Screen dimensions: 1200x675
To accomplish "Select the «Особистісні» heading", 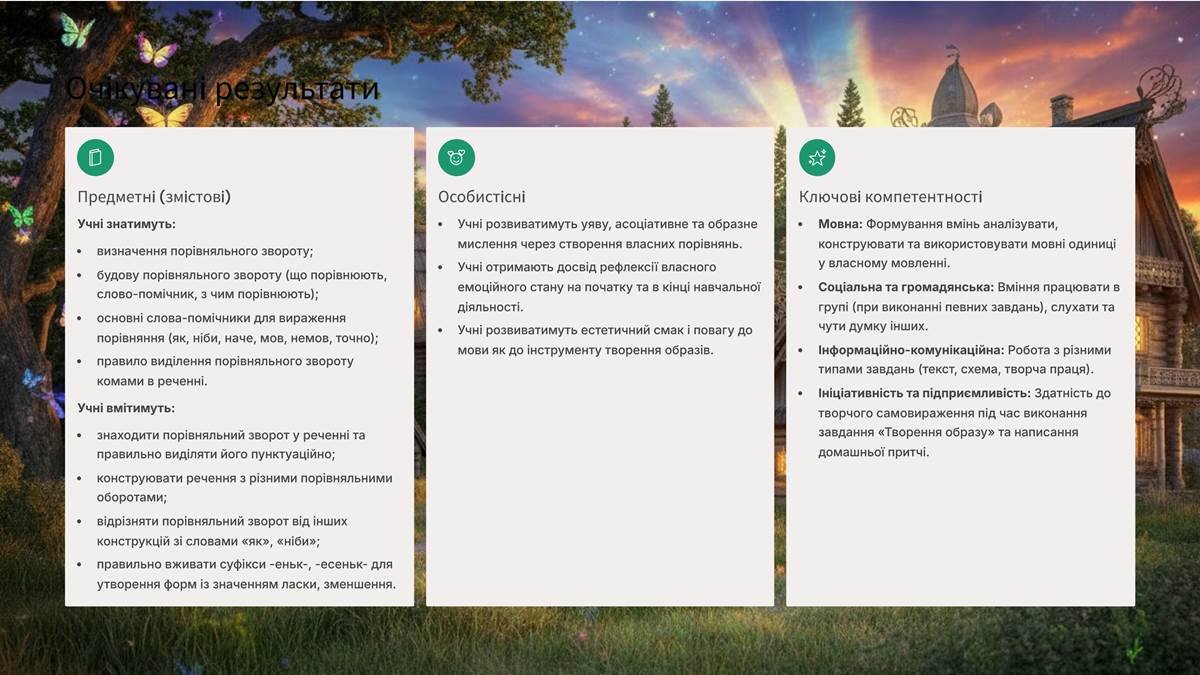I will coord(482,197).
